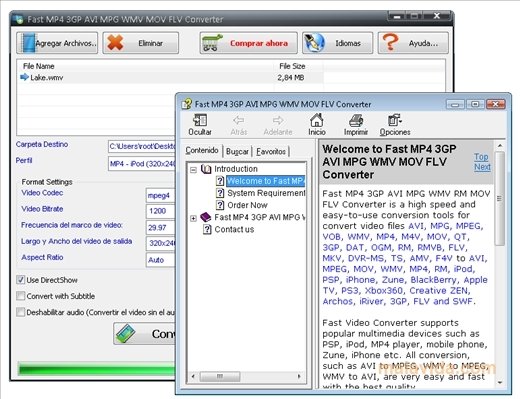Click the Ocultar hide-pane icon

200,120
